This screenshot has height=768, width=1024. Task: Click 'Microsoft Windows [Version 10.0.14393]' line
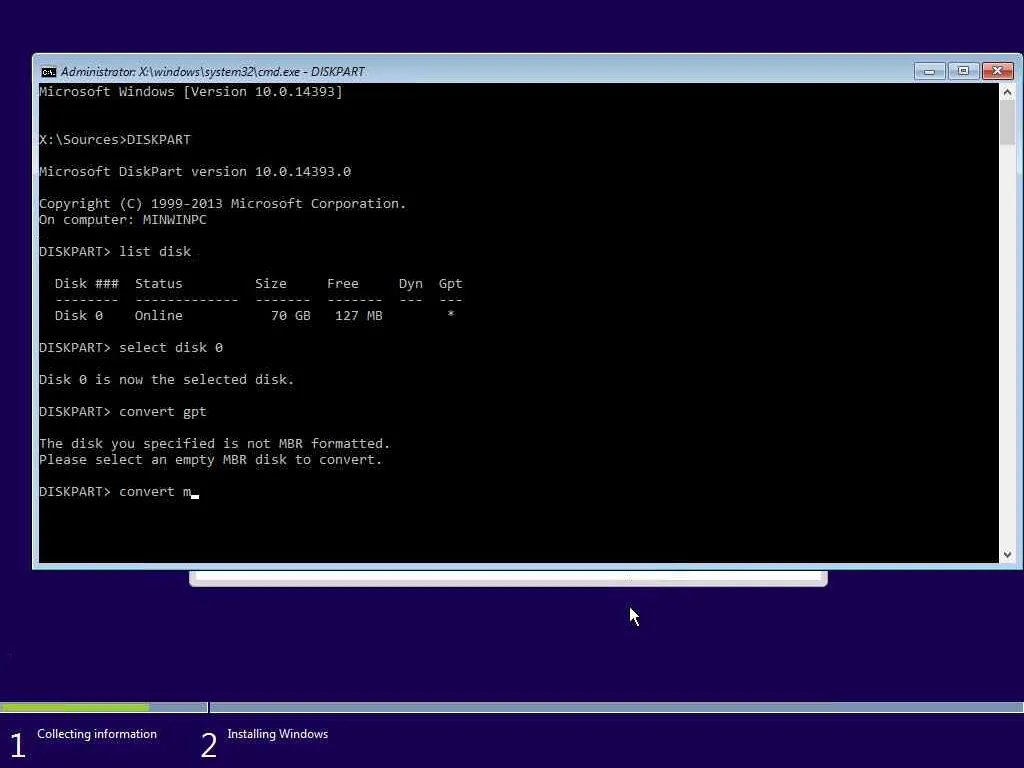(x=191, y=91)
